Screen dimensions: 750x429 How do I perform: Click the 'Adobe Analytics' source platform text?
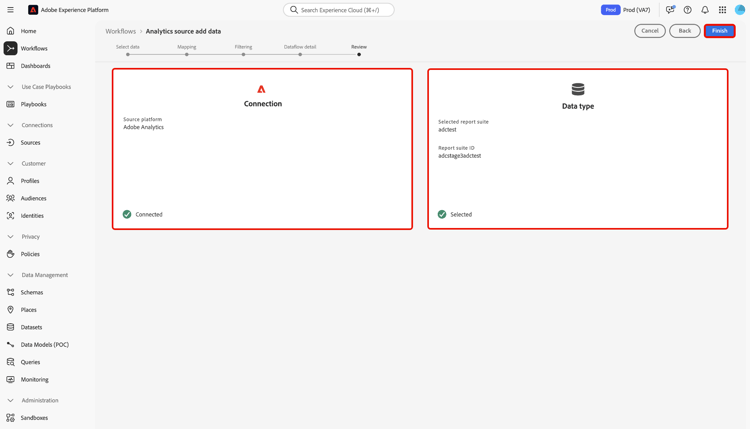click(x=143, y=127)
